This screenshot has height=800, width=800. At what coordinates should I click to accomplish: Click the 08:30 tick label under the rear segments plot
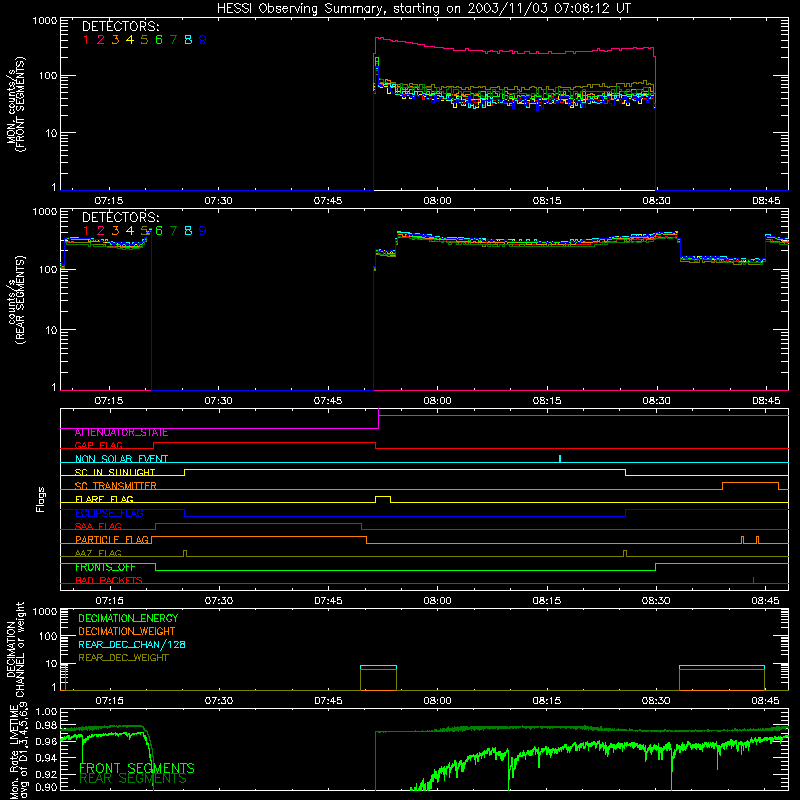tap(656, 401)
